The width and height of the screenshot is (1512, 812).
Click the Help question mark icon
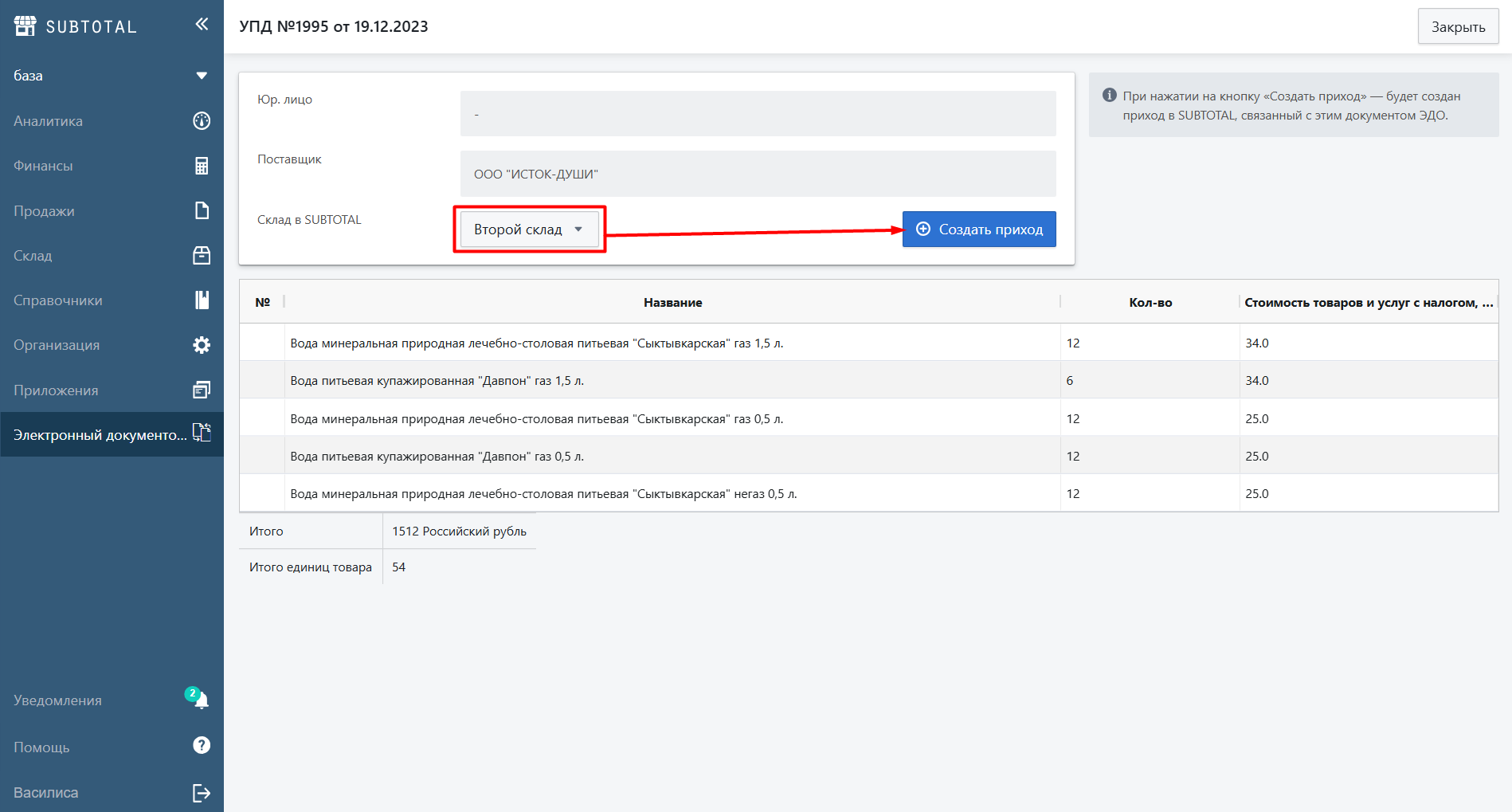click(x=202, y=745)
